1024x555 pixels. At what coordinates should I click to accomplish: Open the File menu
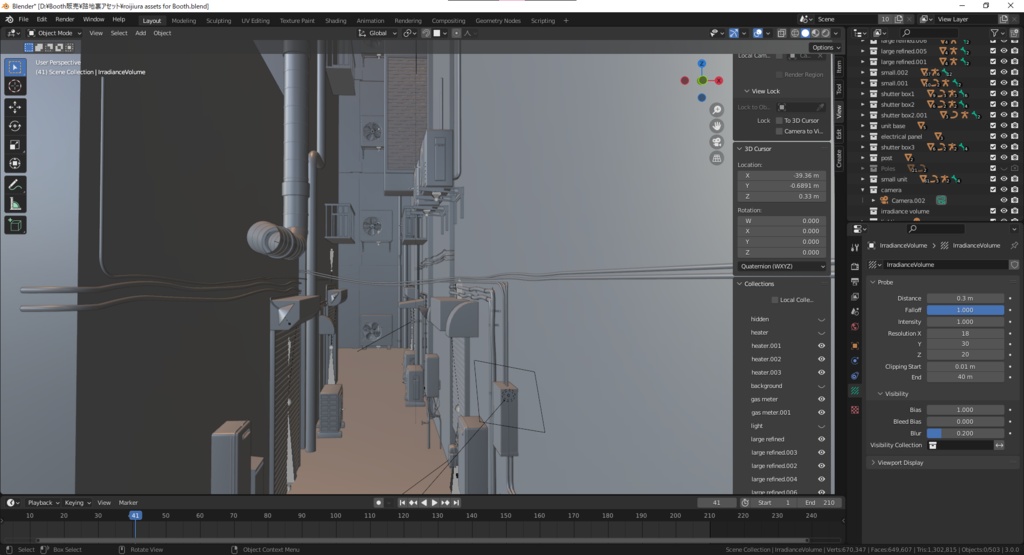[x=24, y=20]
